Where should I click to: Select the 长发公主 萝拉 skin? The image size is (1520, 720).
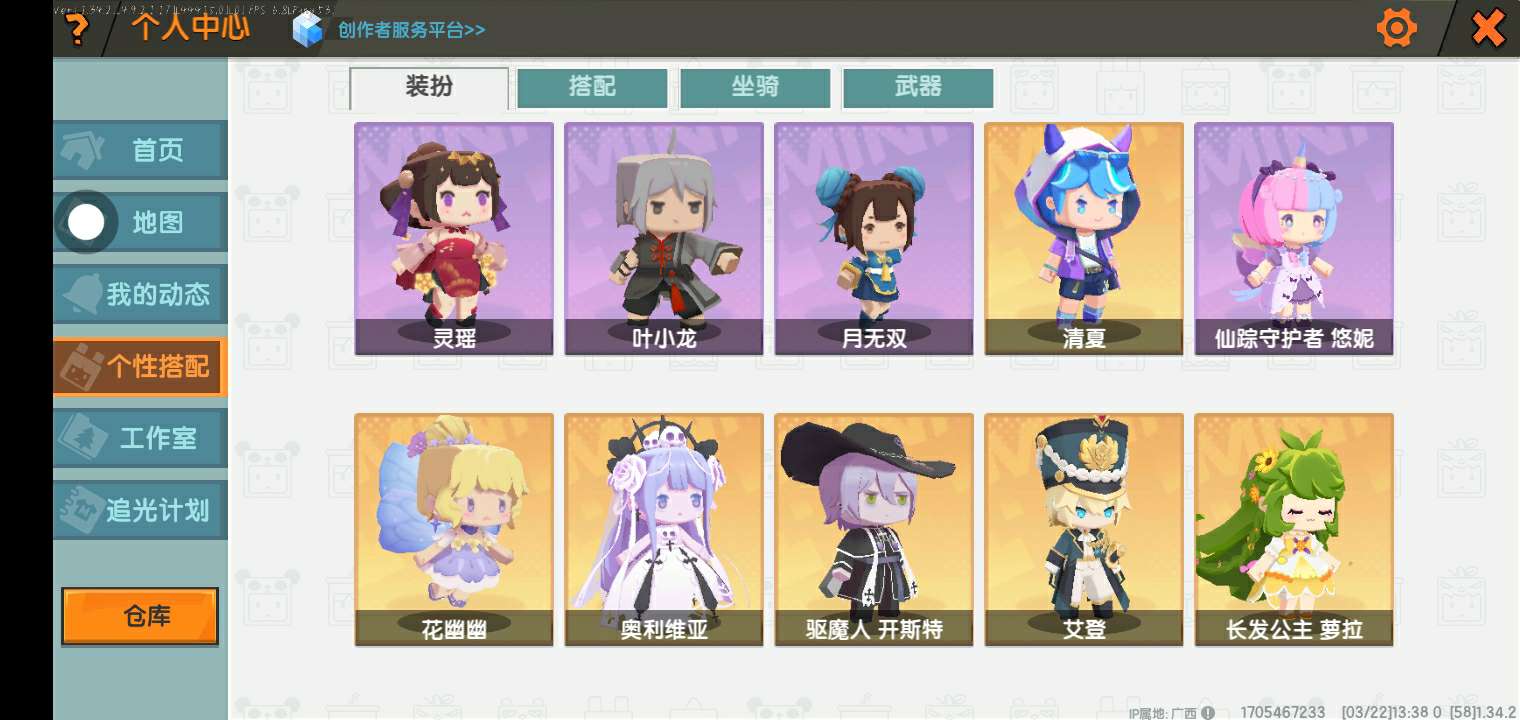(1294, 530)
